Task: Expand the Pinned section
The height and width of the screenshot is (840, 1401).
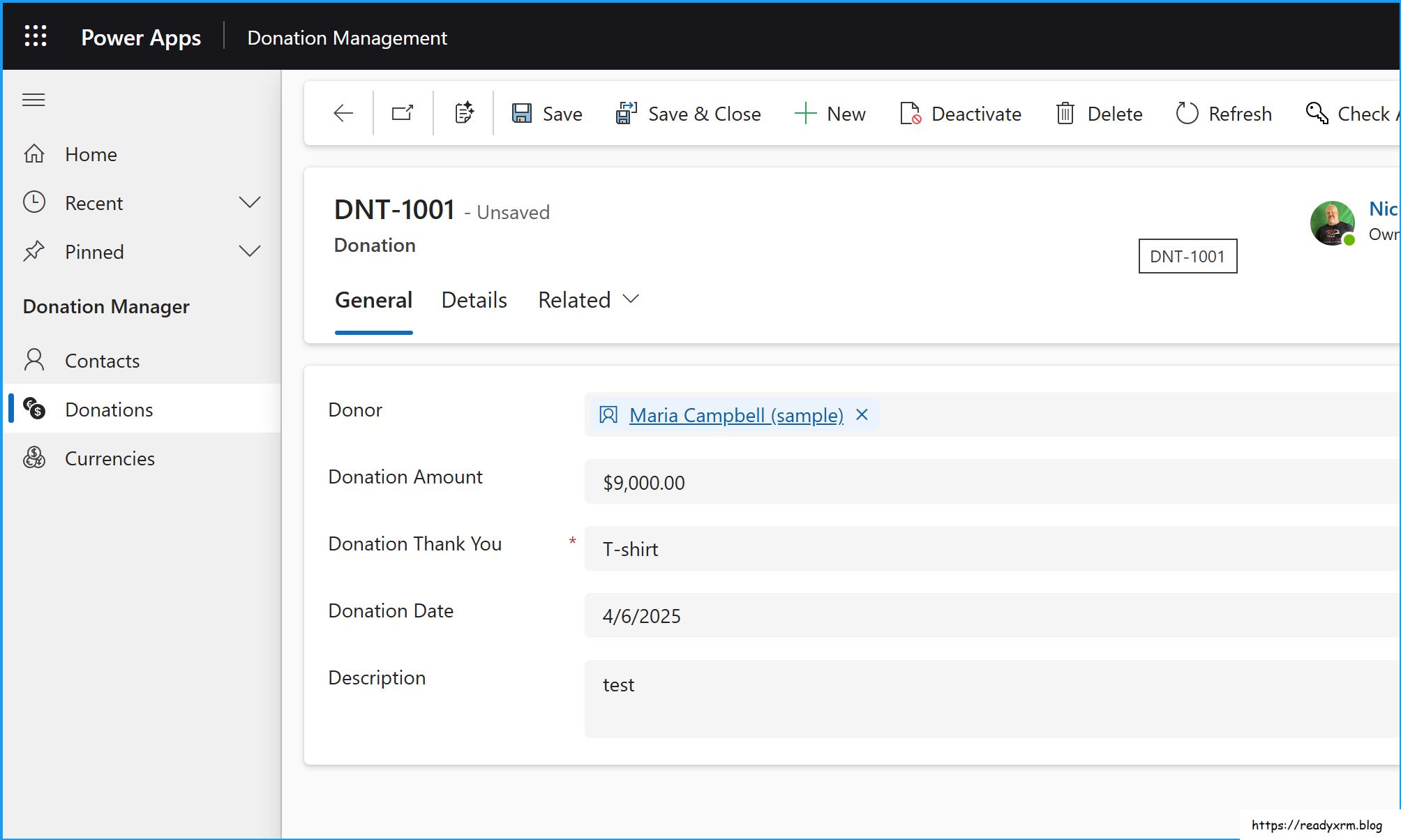Action: [x=249, y=252]
